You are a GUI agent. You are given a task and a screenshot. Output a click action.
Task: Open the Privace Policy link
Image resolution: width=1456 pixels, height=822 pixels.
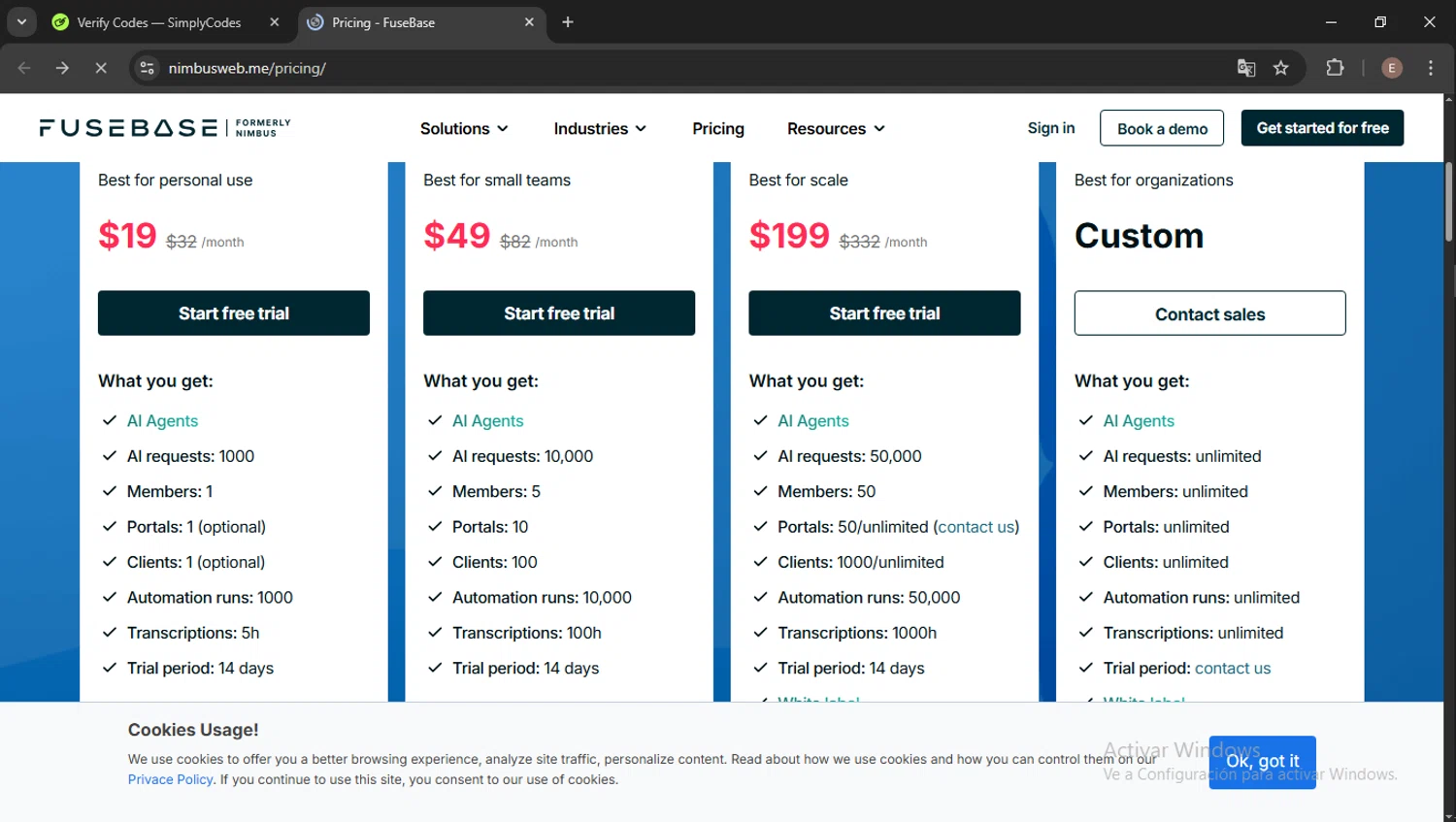coord(170,779)
